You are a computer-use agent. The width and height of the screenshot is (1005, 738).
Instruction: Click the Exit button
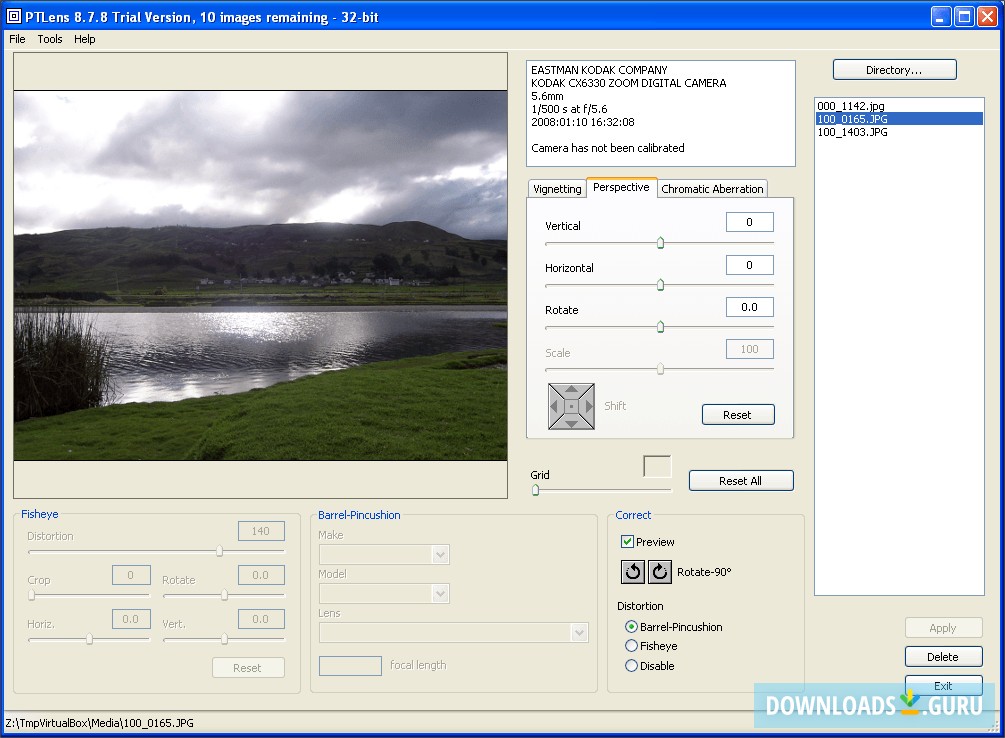click(x=943, y=685)
